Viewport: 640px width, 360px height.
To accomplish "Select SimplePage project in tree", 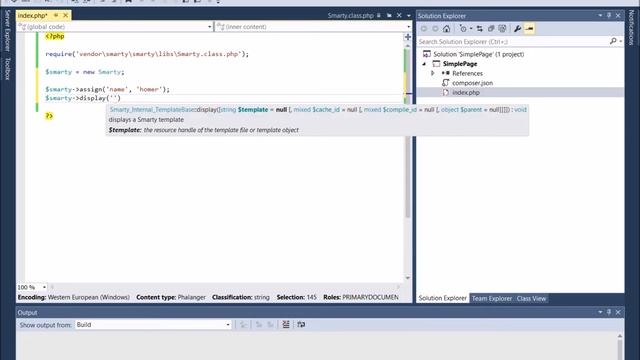I will tap(460, 64).
